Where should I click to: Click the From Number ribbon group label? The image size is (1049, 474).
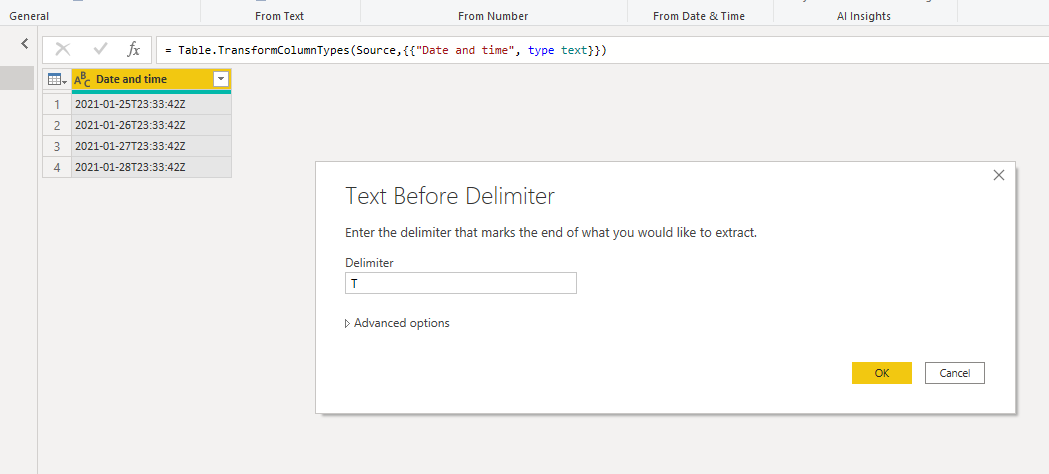click(x=493, y=16)
